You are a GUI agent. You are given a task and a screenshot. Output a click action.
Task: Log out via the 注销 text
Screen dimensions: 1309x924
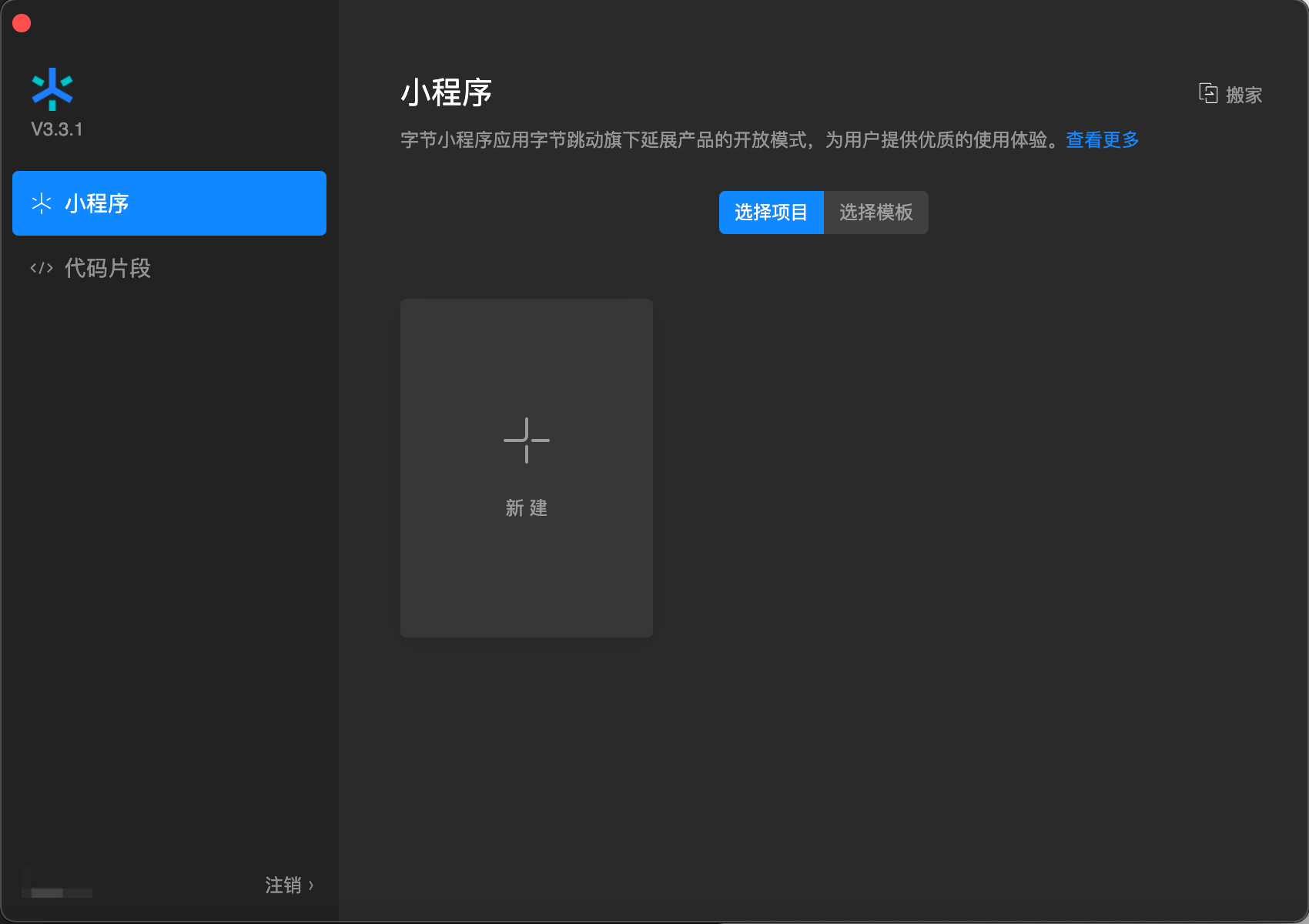[x=283, y=885]
